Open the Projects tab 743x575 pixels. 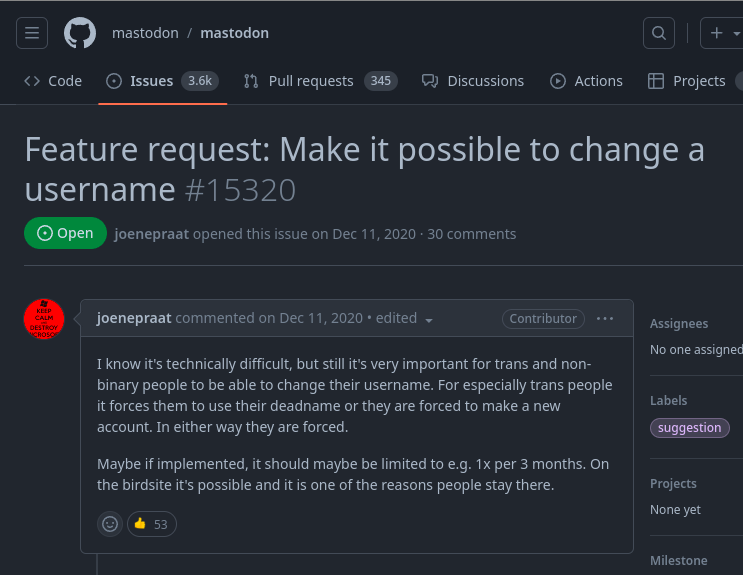pos(687,81)
